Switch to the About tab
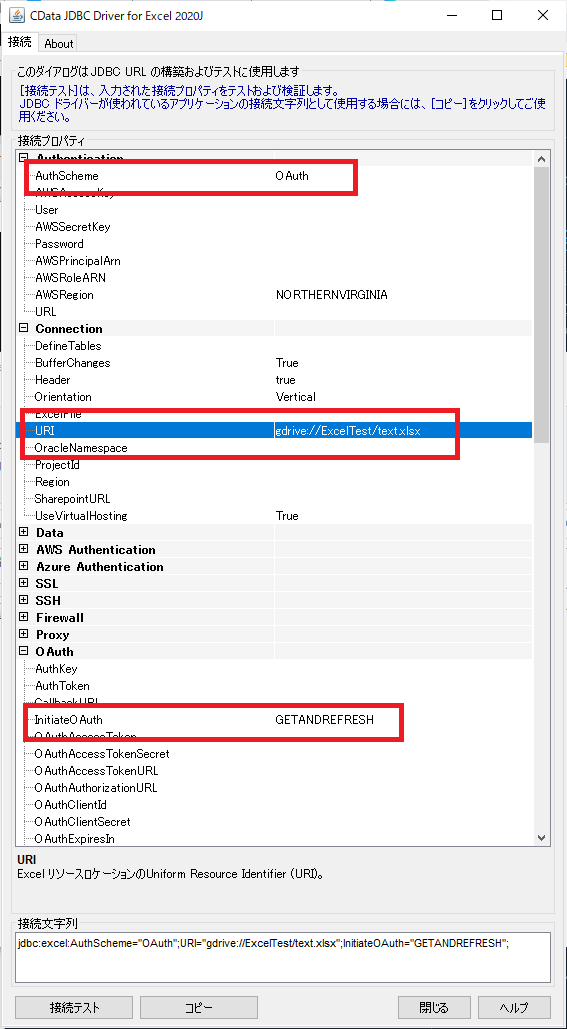The width and height of the screenshot is (567, 1029). coord(59,44)
